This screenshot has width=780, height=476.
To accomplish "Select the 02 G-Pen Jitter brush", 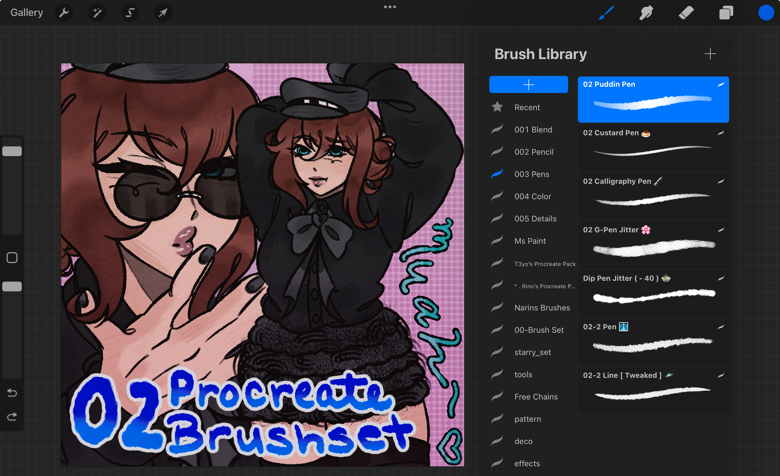I will click(653, 244).
